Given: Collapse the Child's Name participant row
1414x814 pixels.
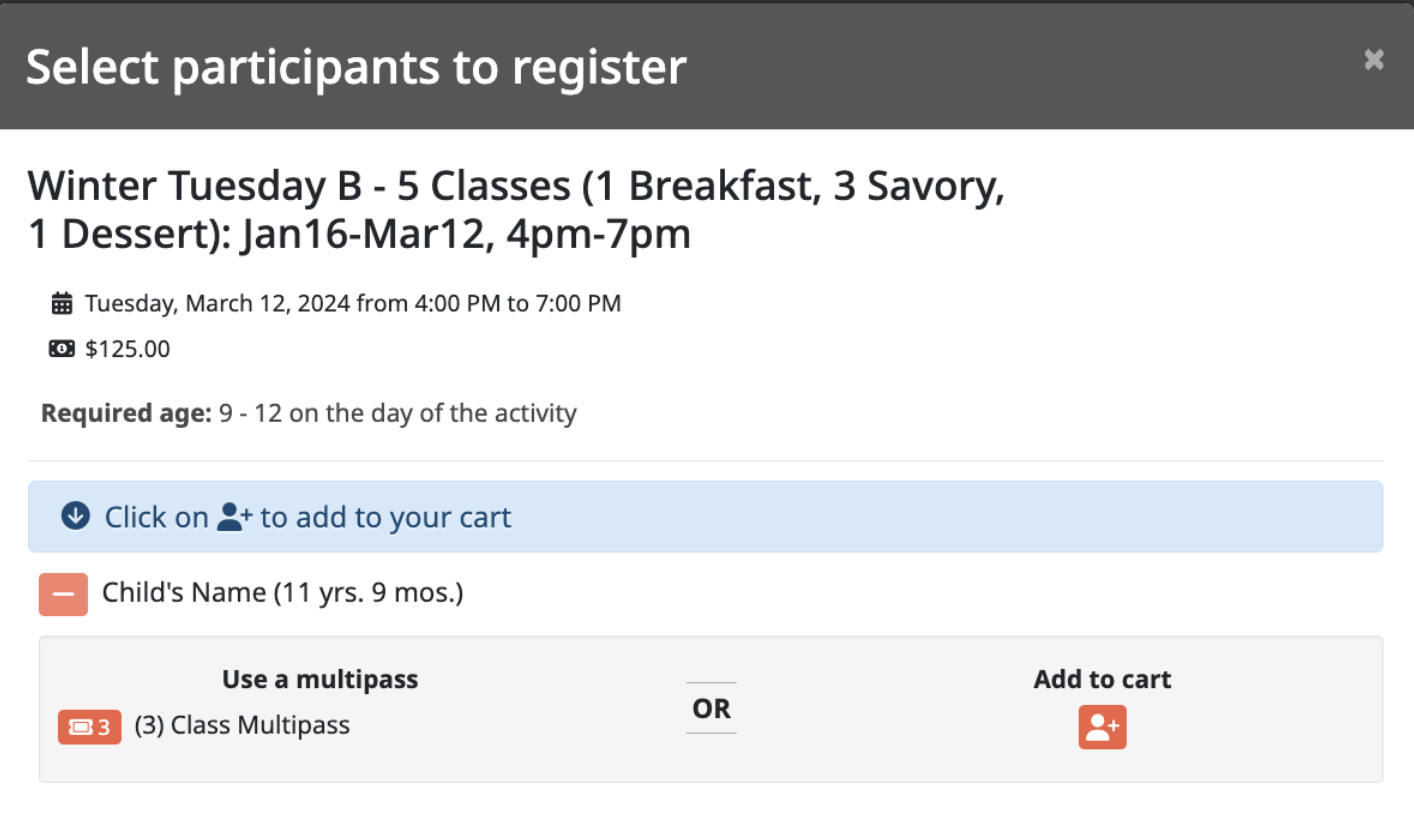Looking at the screenshot, I should pos(63,594).
